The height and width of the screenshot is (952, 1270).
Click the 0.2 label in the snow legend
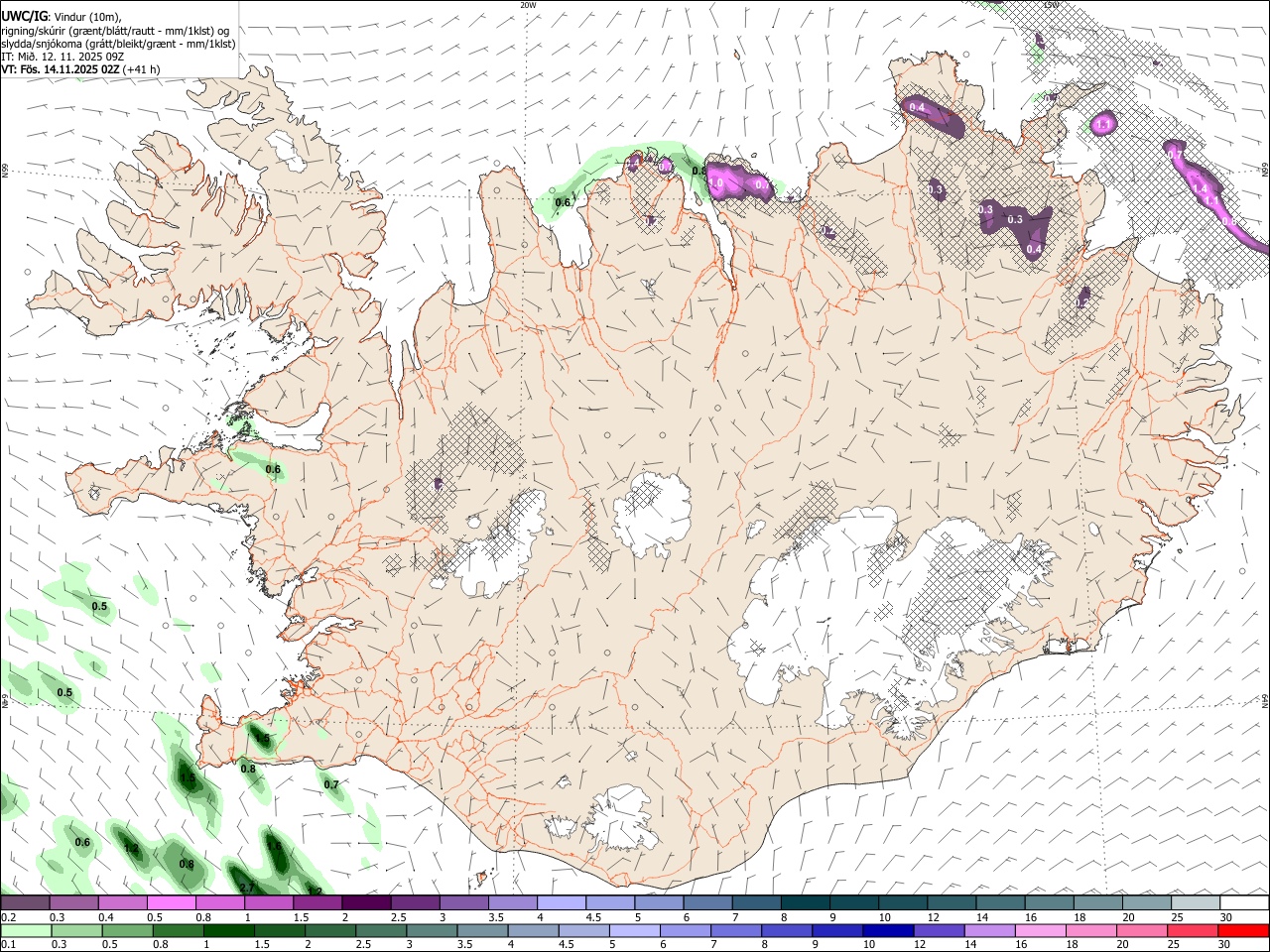pyautogui.click(x=8, y=917)
